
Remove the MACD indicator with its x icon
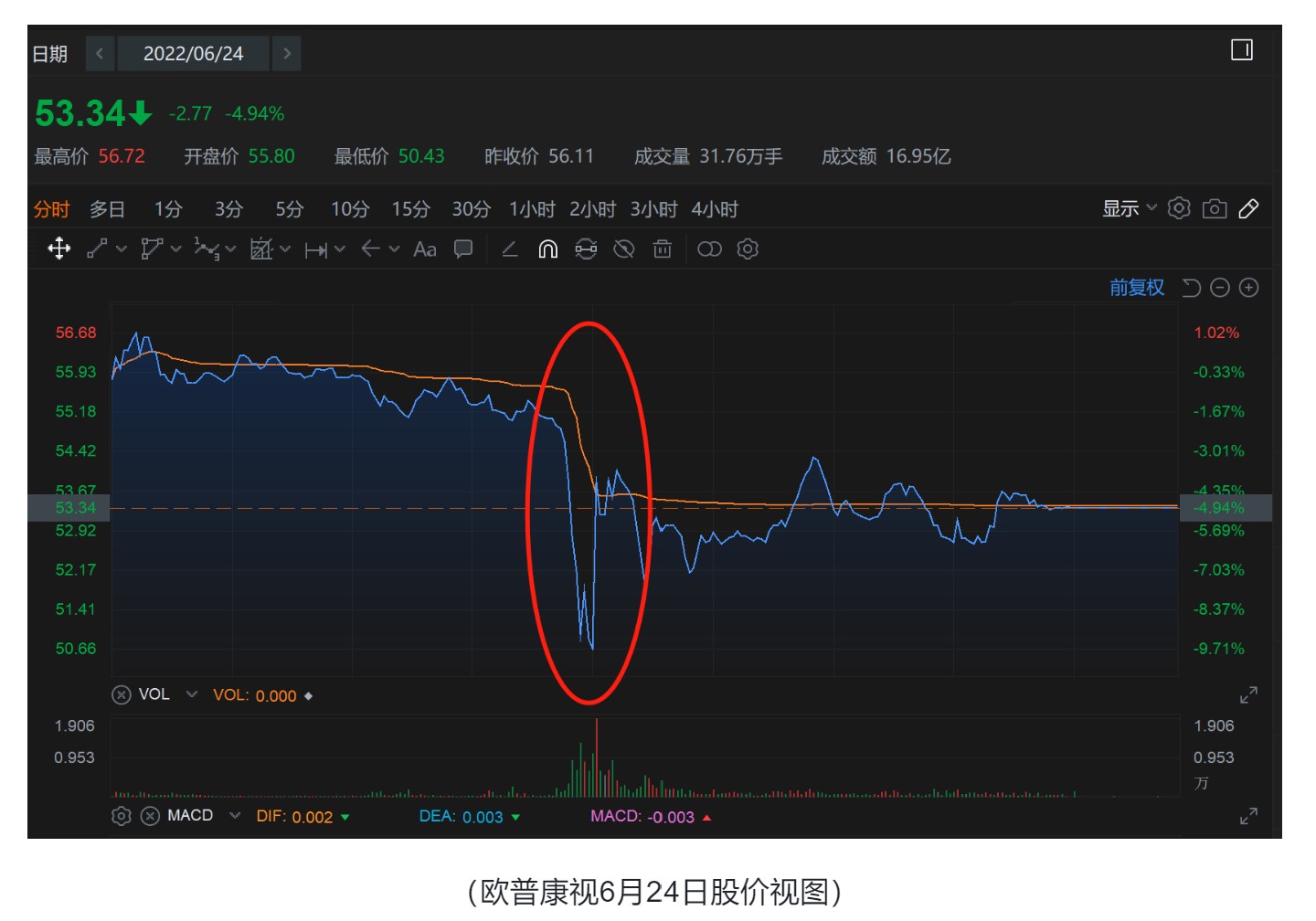pos(149,816)
